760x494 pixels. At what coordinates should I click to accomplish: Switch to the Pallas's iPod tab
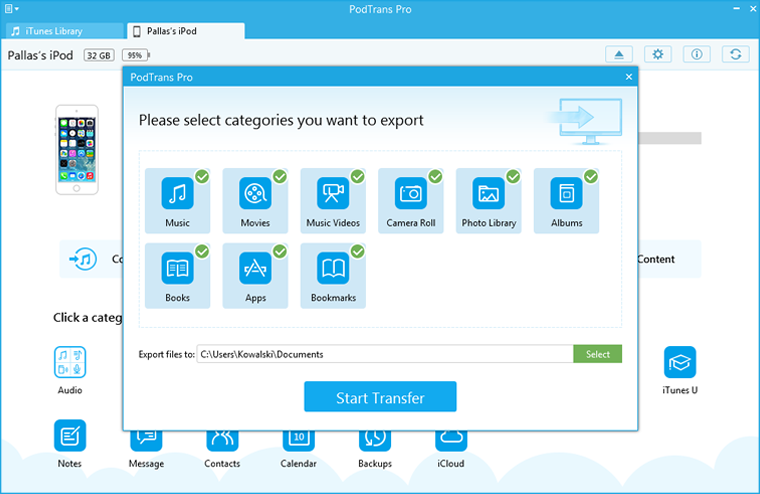[x=186, y=31]
